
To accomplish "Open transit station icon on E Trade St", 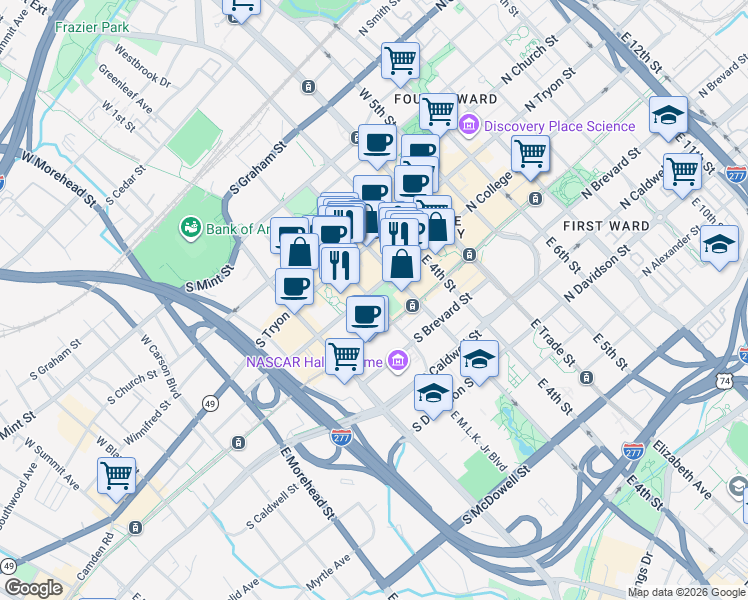I will point(586,378).
